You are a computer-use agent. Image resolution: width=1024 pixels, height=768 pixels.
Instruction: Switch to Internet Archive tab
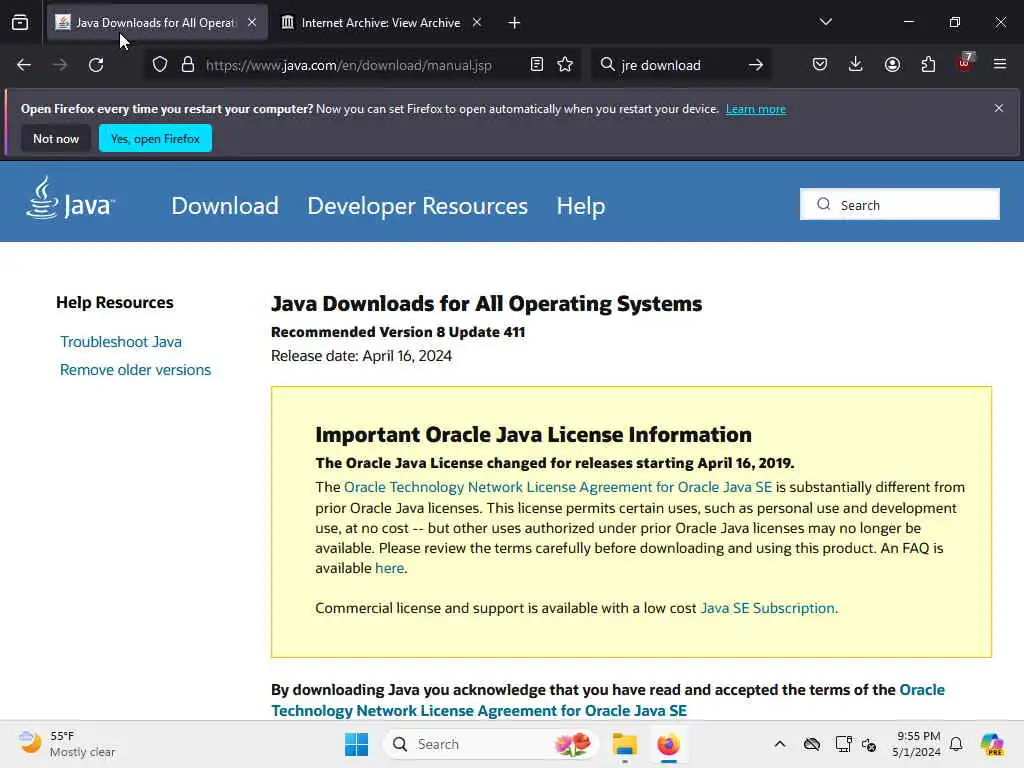click(381, 23)
